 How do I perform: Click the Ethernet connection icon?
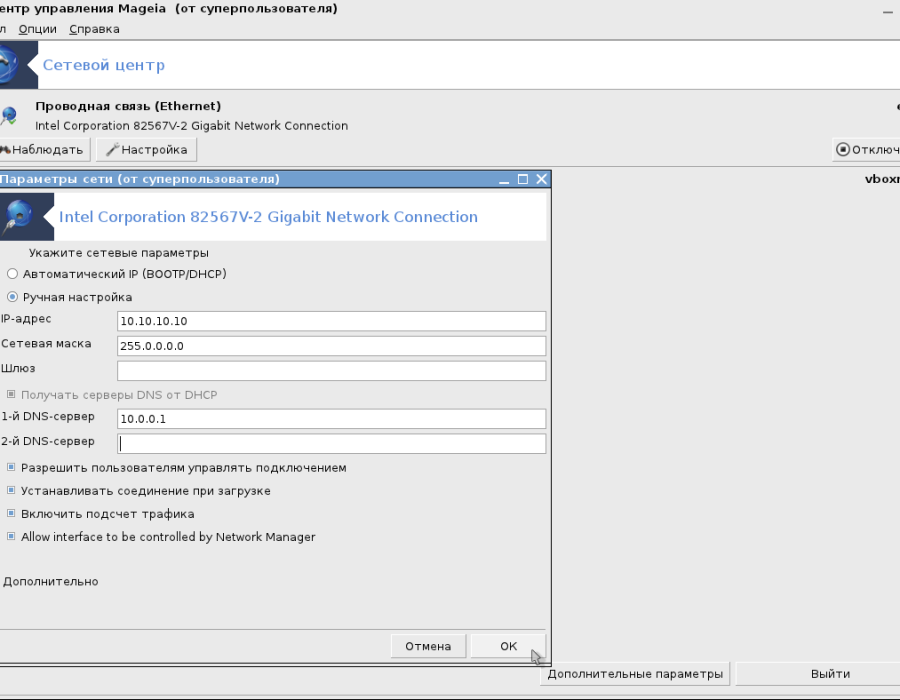(9, 115)
